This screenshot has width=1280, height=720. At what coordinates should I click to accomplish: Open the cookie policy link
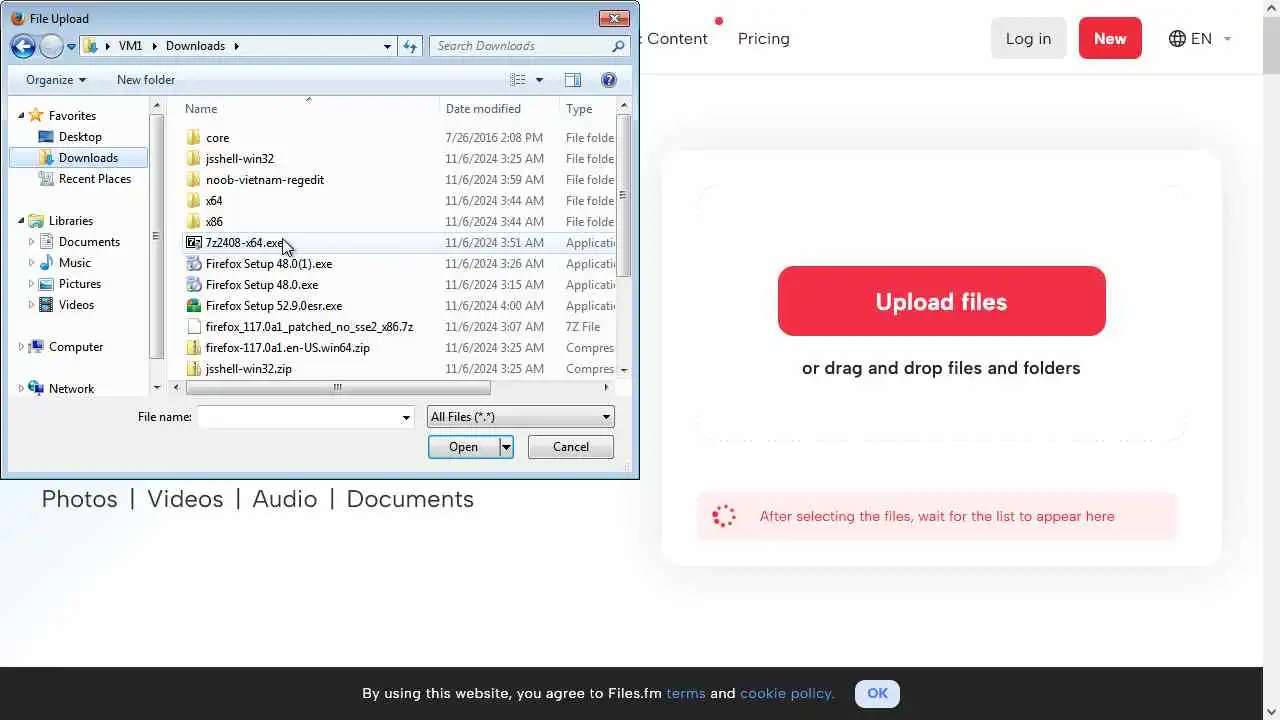(x=787, y=693)
